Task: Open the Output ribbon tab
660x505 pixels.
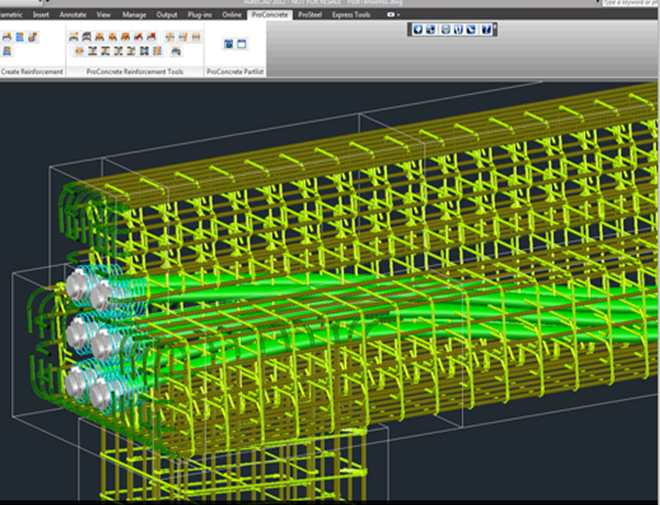Action: pos(167,15)
